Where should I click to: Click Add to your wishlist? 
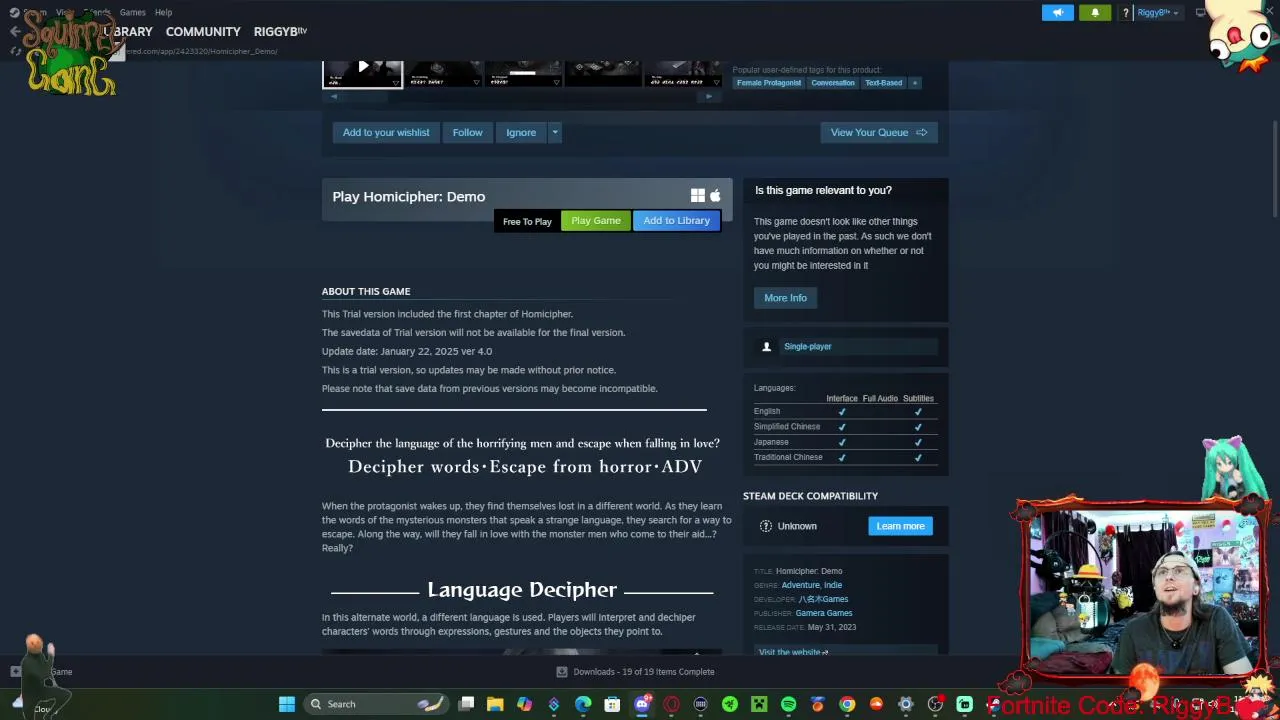coord(386,132)
